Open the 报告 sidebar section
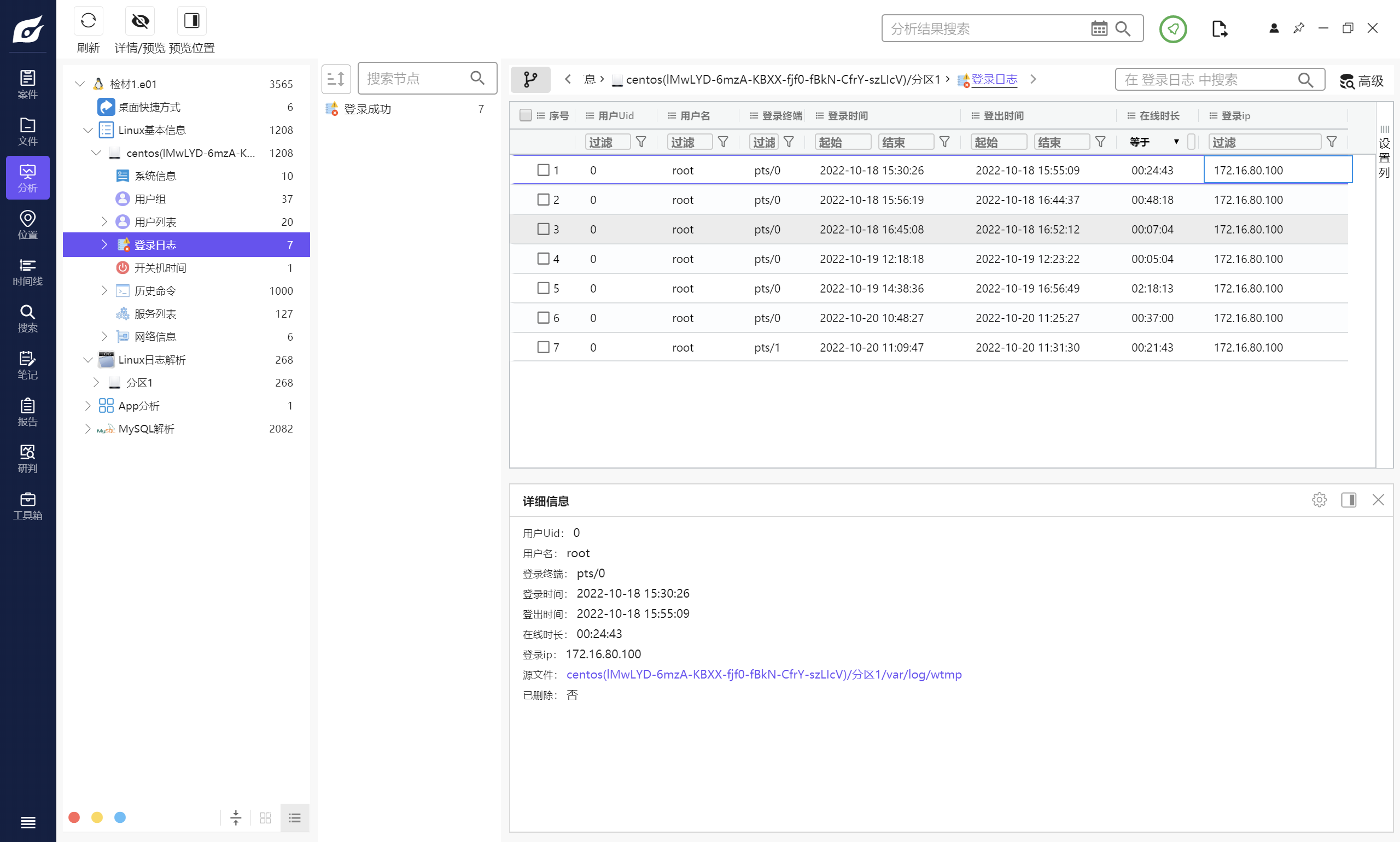Image resolution: width=1400 pixels, height=842 pixels. click(x=28, y=412)
